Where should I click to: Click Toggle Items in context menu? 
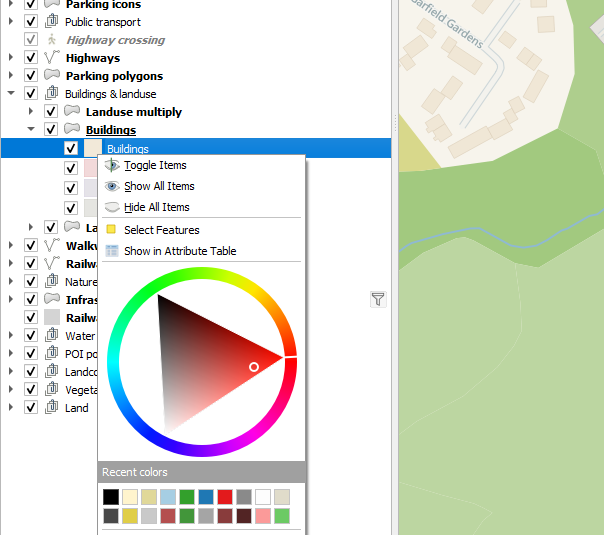[x=155, y=165]
